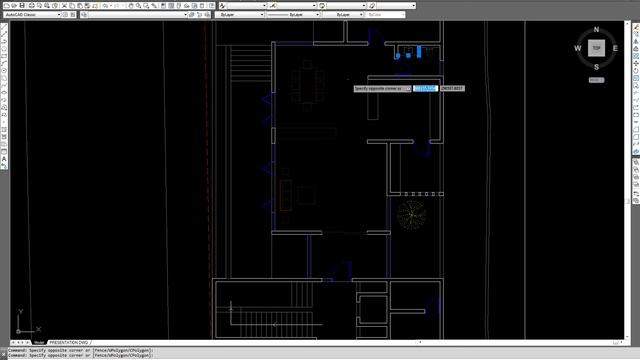Select the Zoom Window tool

146,6
